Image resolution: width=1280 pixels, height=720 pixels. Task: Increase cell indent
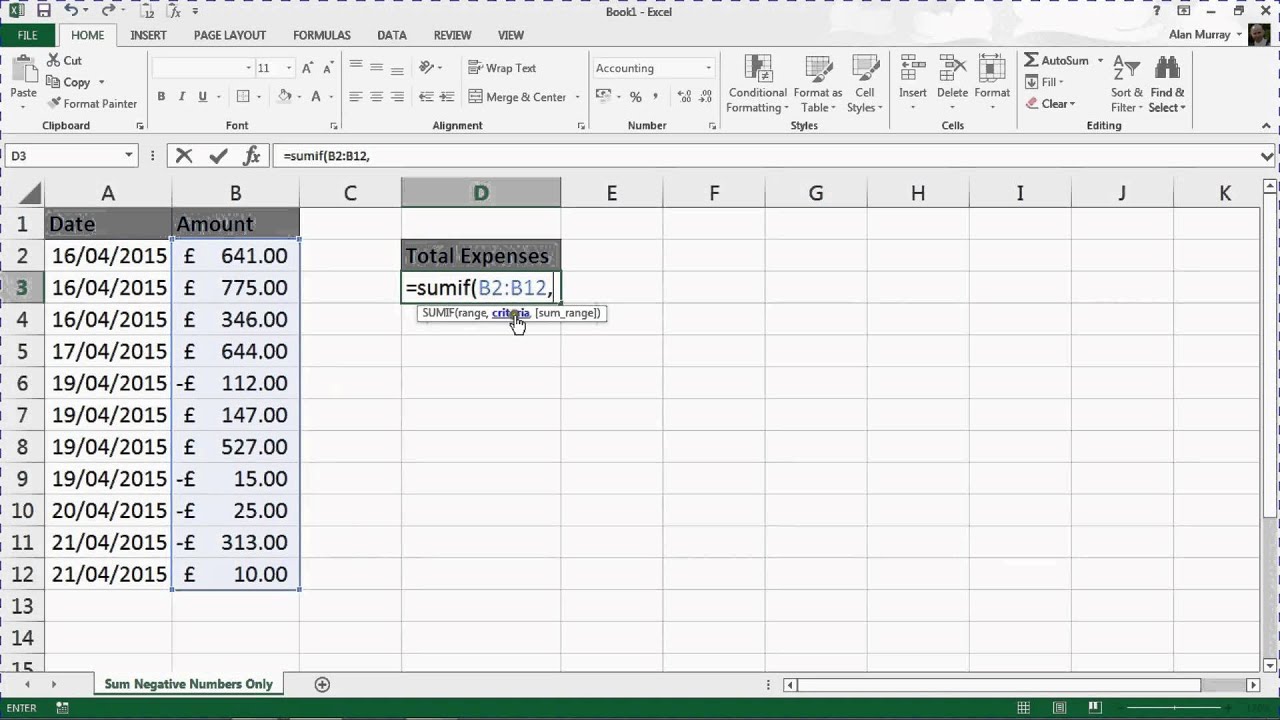pos(446,97)
